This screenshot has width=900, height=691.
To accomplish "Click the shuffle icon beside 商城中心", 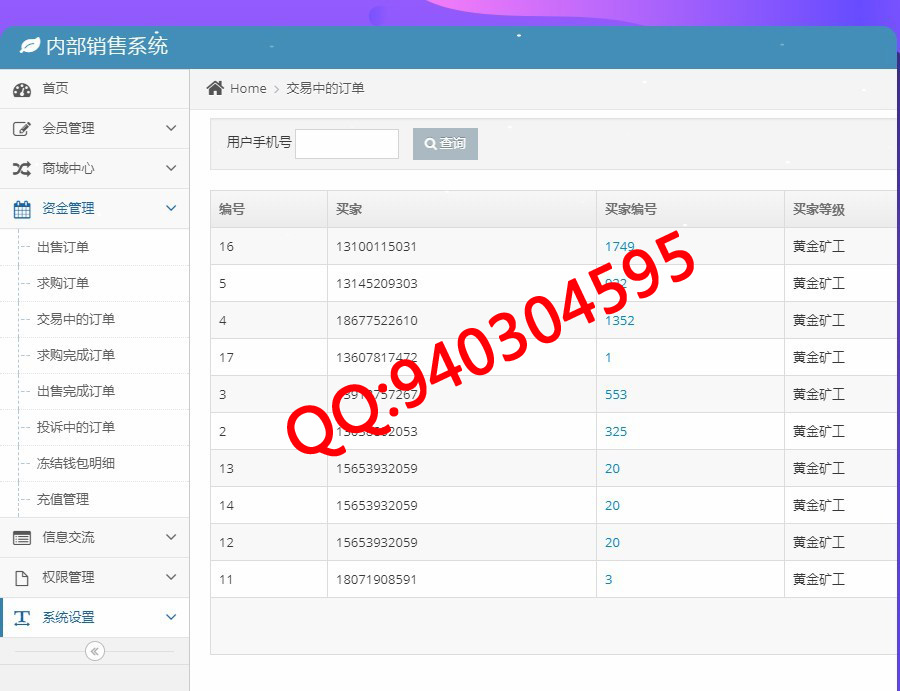I will pos(22,169).
